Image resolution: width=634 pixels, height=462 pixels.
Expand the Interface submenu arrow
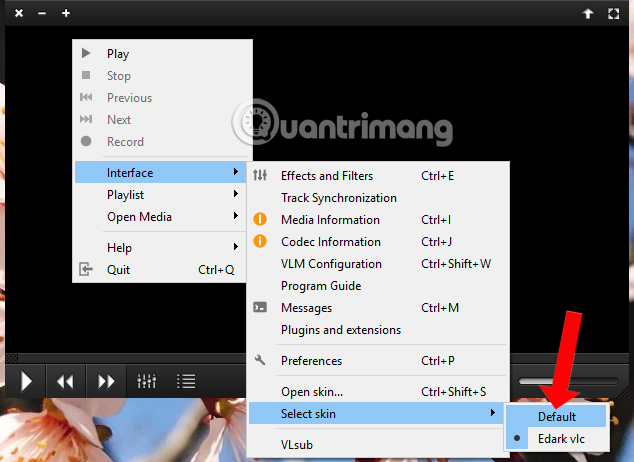(235, 172)
